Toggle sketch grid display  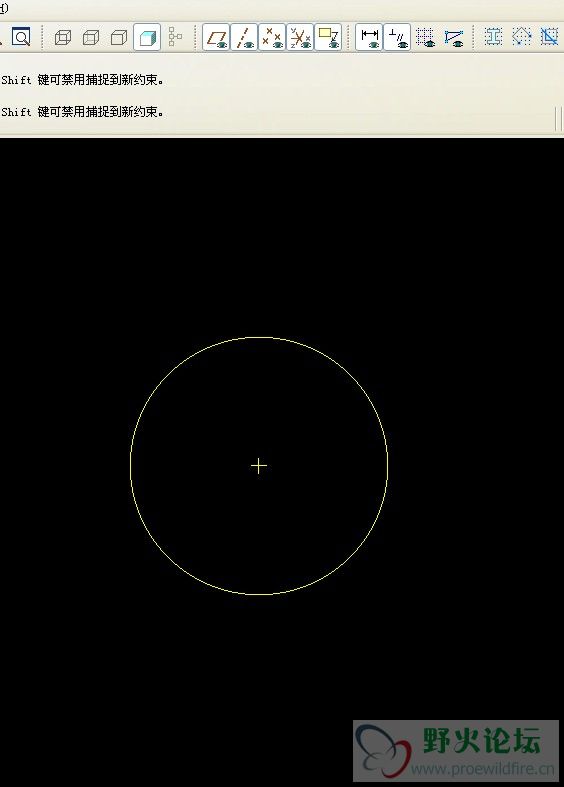click(425, 37)
